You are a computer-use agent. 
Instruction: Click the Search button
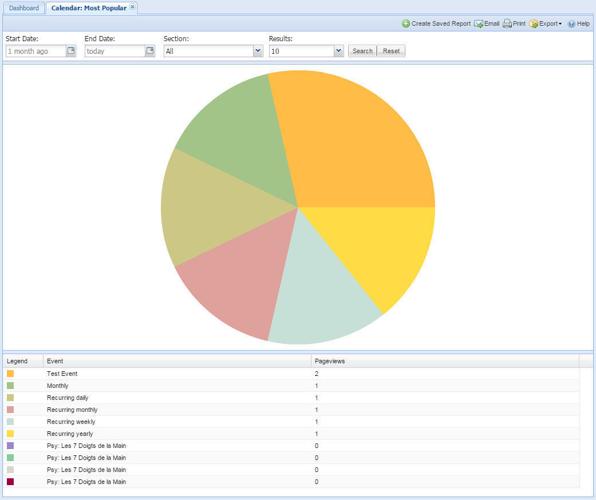pyautogui.click(x=362, y=51)
